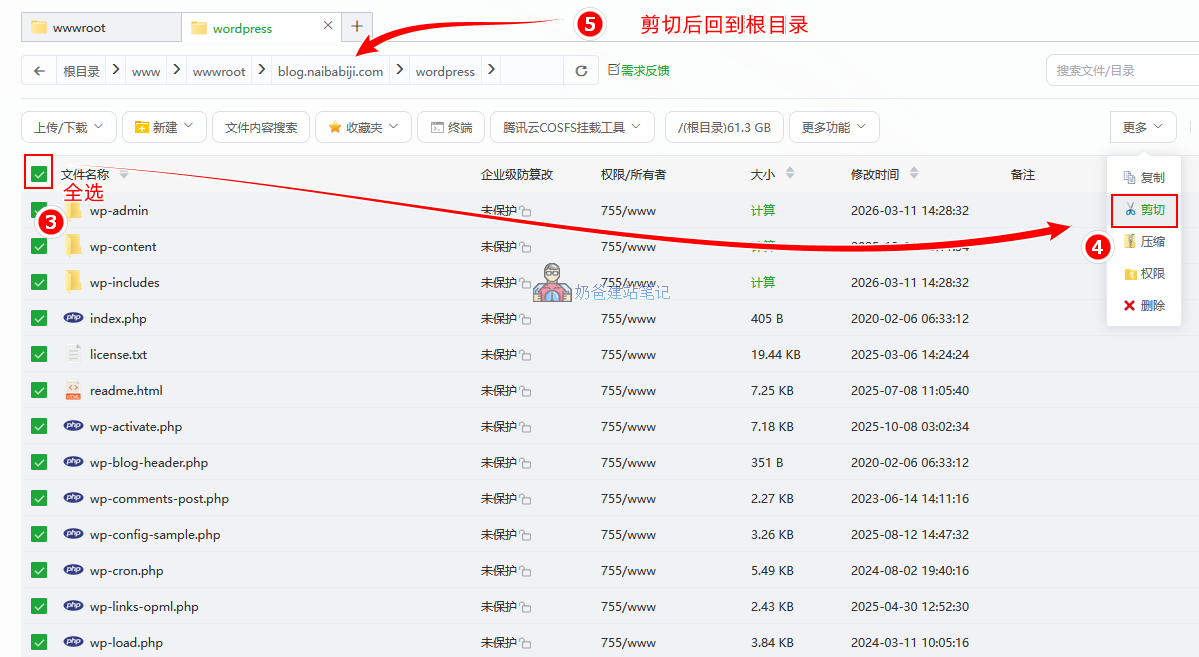This screenshot has width=1199, height=657.
Task: Toggle the select-all checkbox in header
Action: point(39,175)
